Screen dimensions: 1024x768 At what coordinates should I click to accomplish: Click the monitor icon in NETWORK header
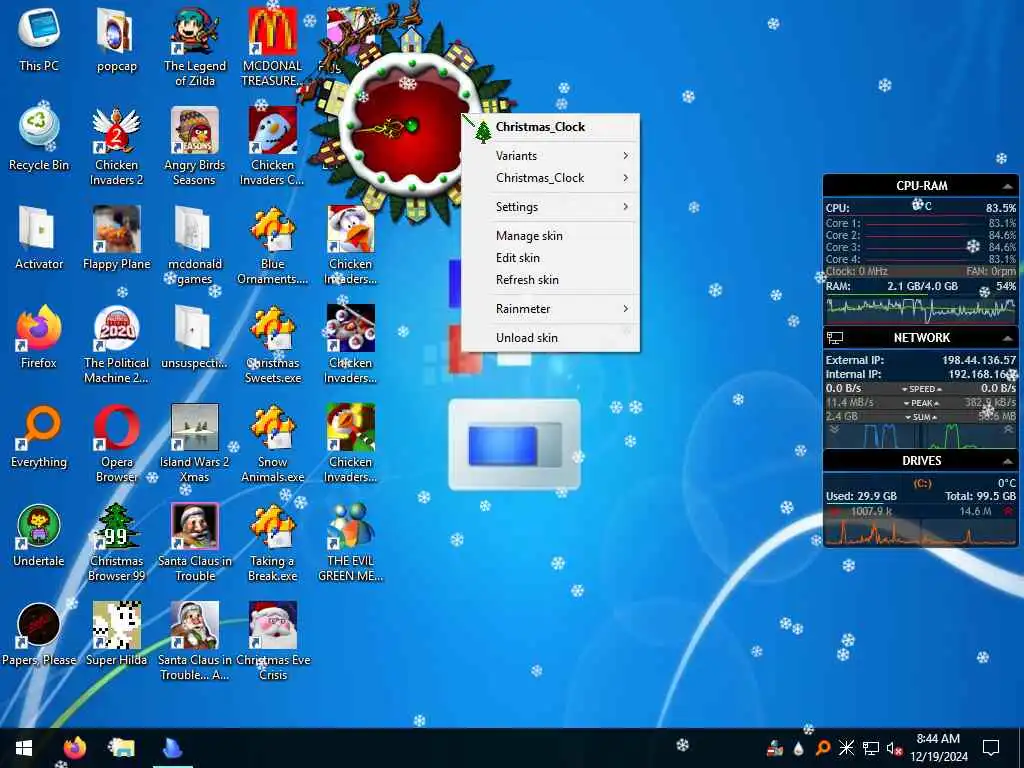point(835,338)
